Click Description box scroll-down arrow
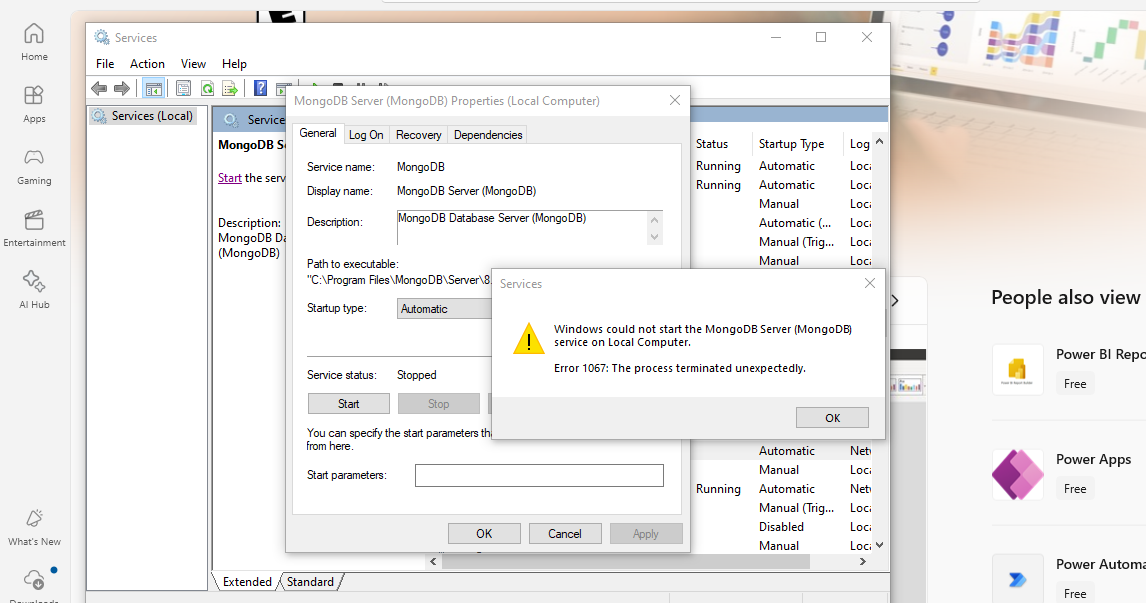Screen dimensions: 1146x603 (x=654, y=236)
